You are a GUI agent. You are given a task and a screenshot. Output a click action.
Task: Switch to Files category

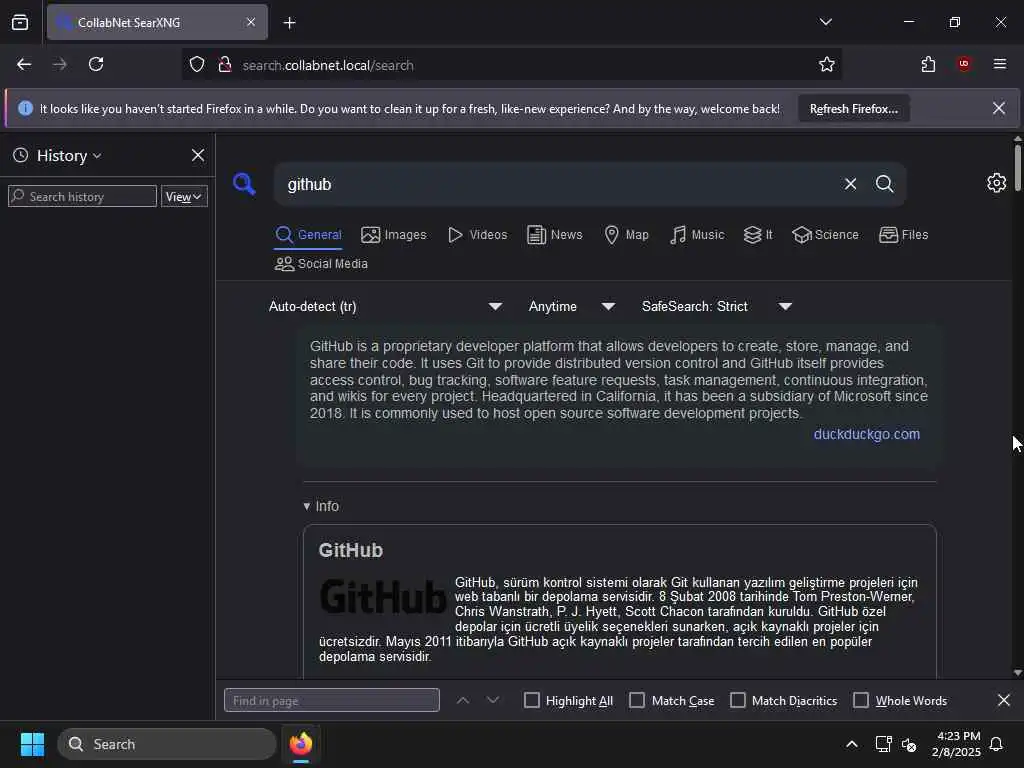click(x=904, y=235)
